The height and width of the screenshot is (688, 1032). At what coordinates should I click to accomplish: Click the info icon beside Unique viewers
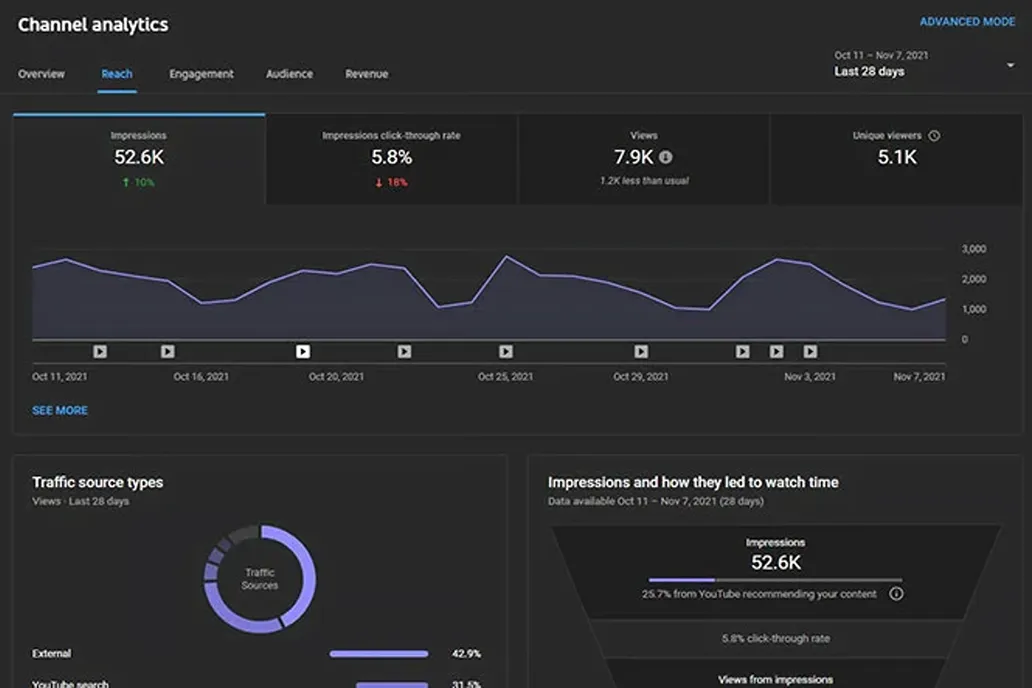tap(934, 135)
